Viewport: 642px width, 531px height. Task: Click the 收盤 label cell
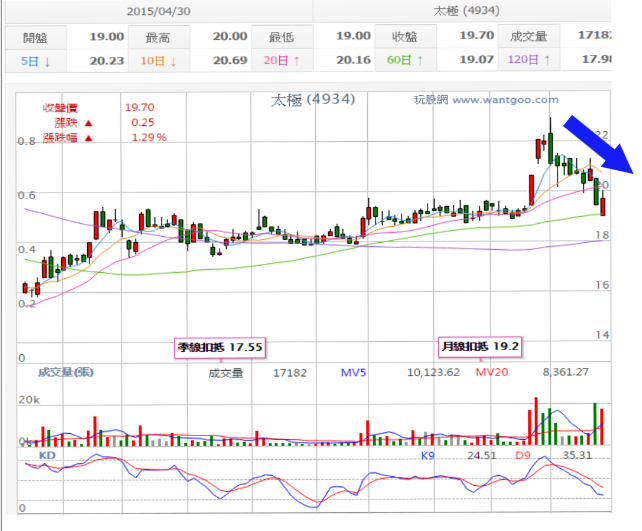pos(405,37)
